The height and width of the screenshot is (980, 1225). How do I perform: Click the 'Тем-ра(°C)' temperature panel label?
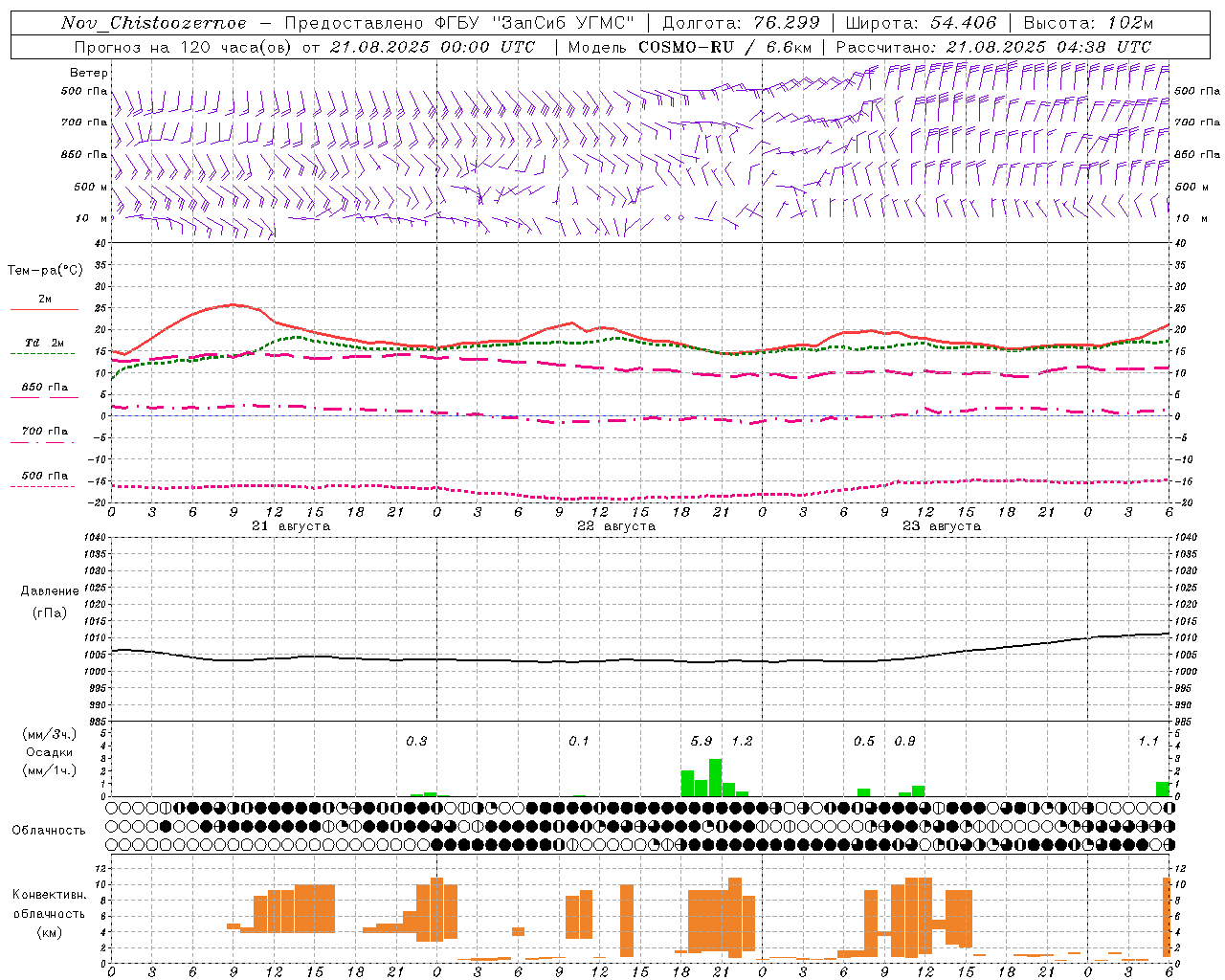click(x=45, y=271)
